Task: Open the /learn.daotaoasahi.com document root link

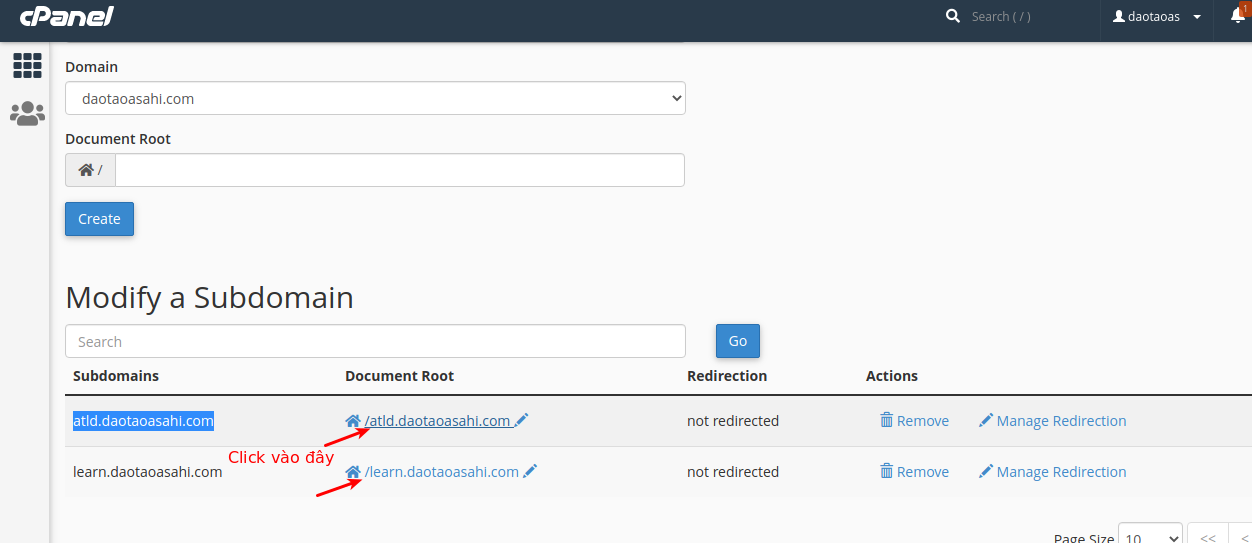Action: click(441, 472)
